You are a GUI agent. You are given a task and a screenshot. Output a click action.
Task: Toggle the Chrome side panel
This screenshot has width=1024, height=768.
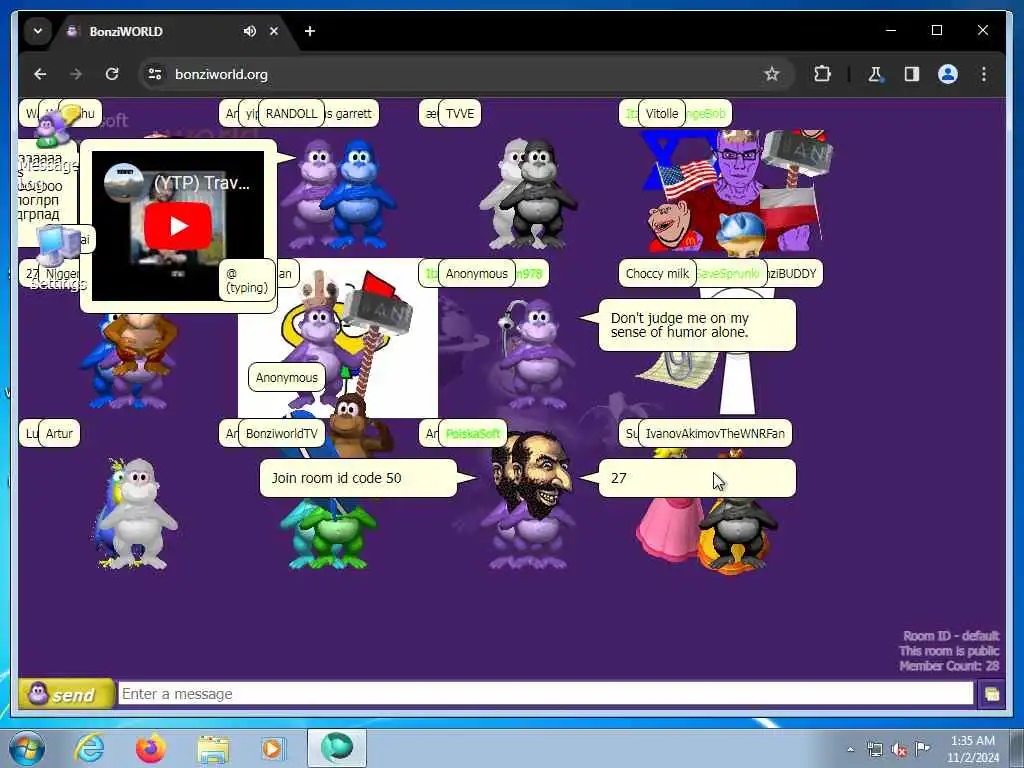point(912,74)
